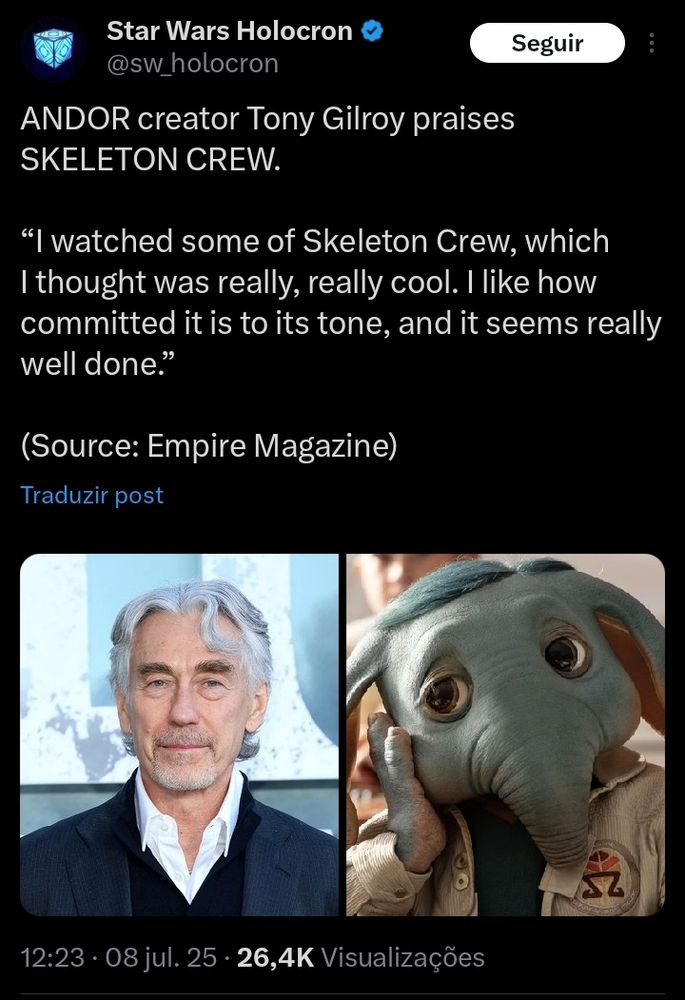
Task: View the 26,4K Visualizações count
Action: [360, 957]
